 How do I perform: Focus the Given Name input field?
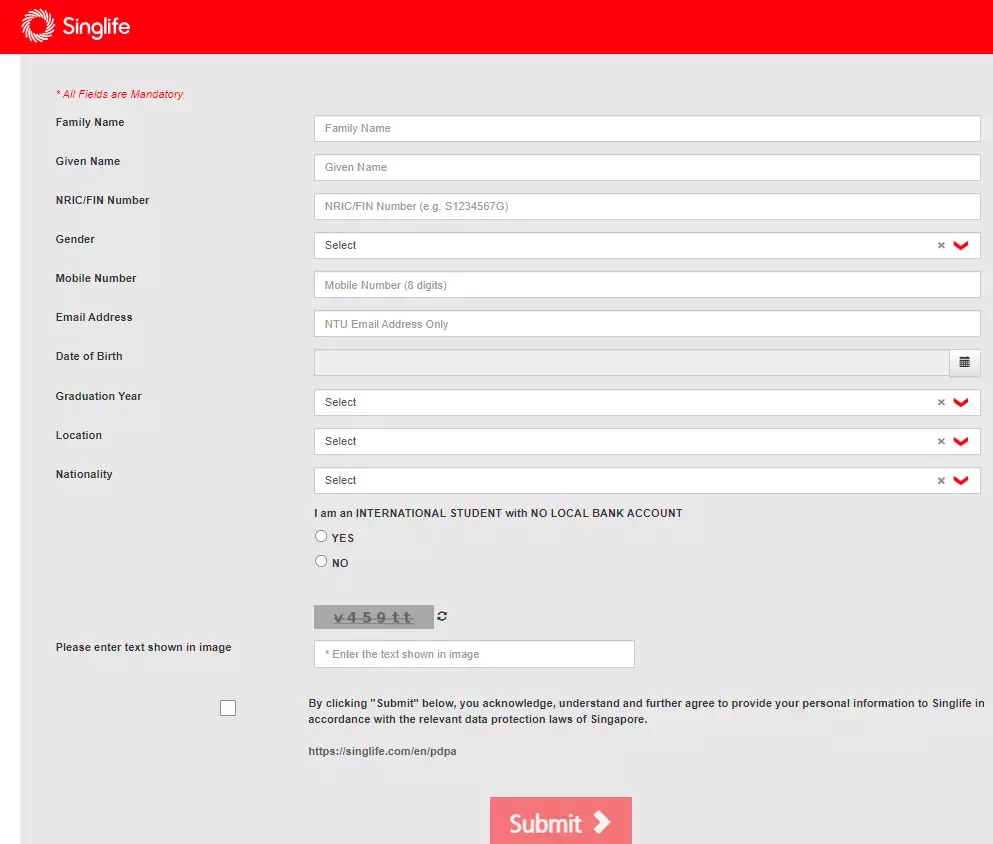click(647, 168)
